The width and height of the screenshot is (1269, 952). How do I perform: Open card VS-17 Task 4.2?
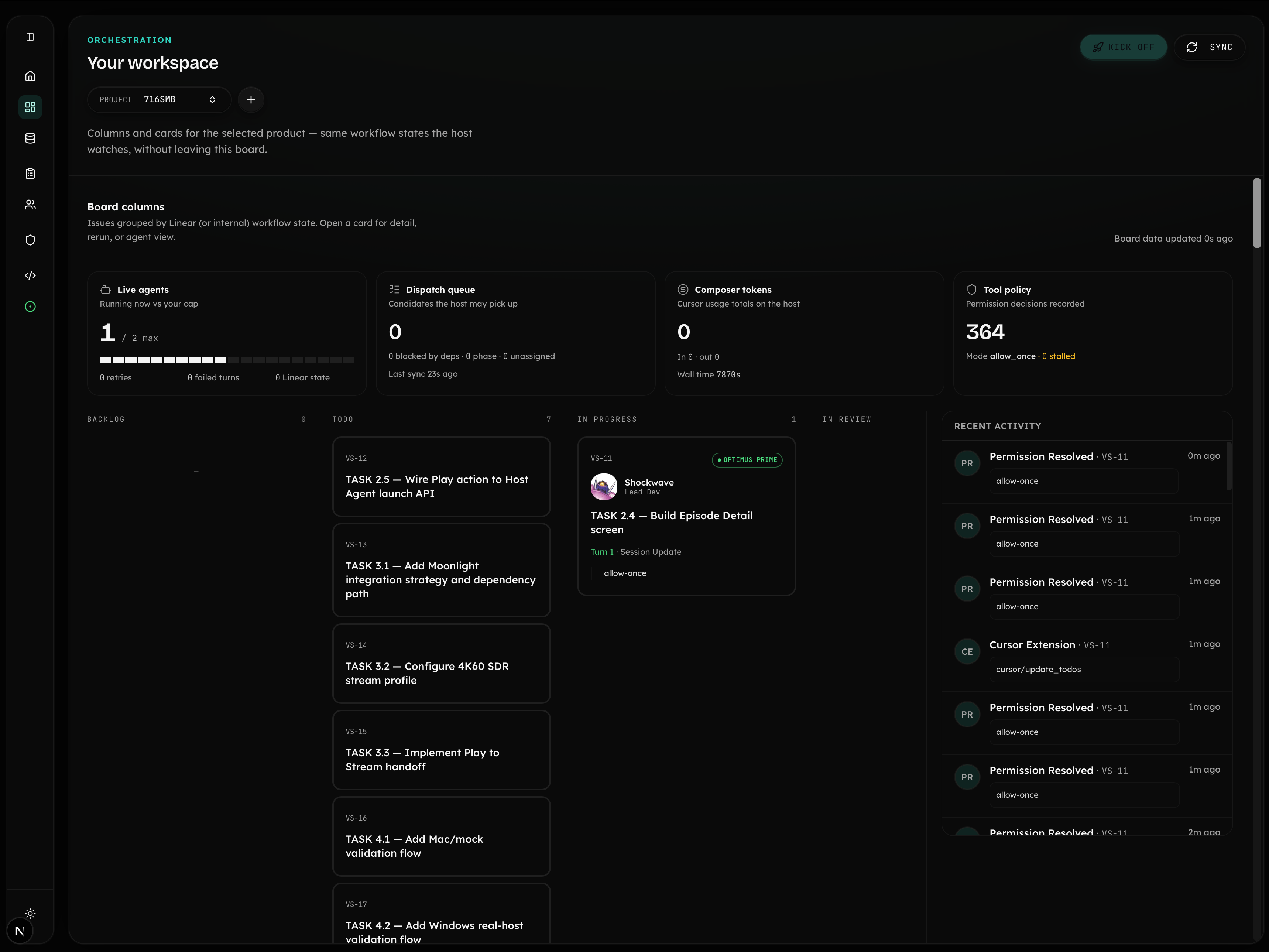441,914
